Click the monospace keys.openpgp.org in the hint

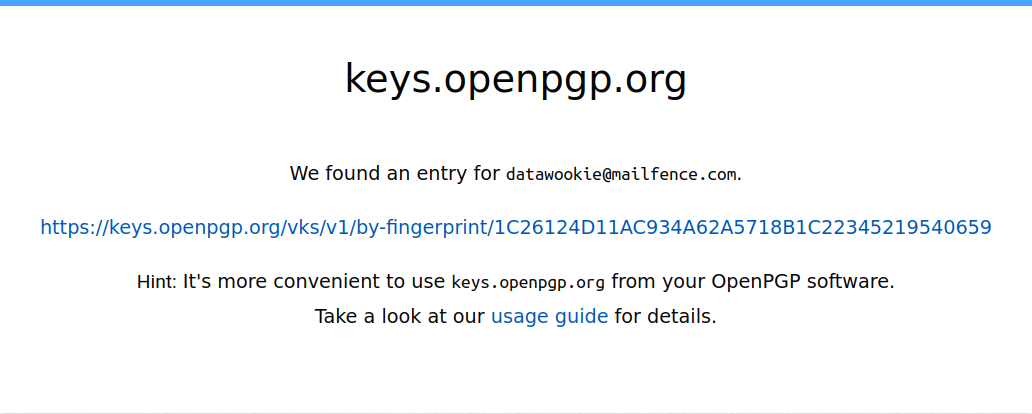[528, 282]
